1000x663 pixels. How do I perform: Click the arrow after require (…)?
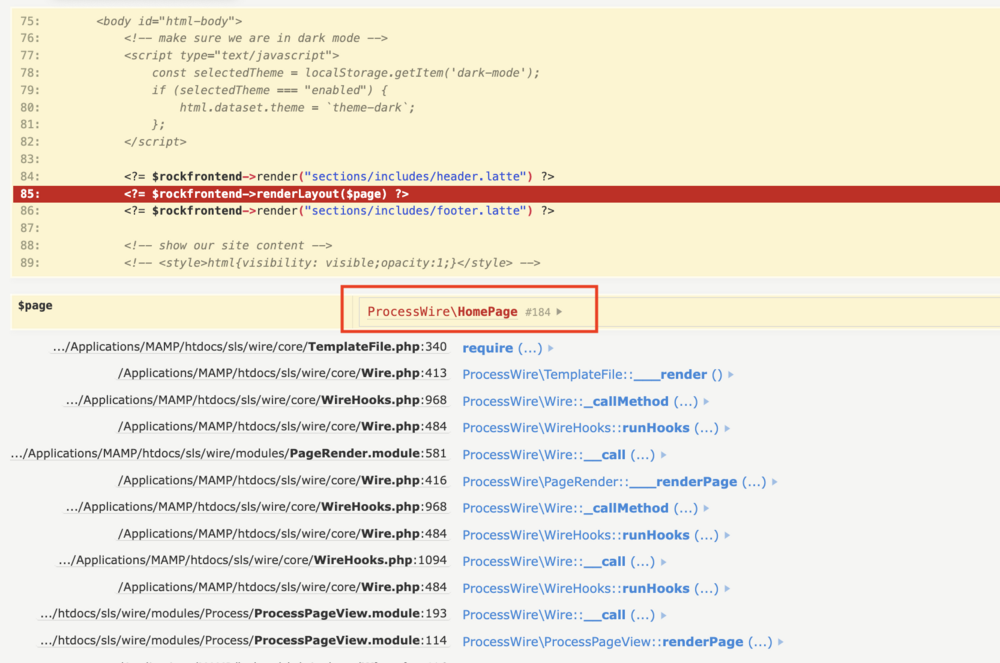(x=551, y=348)
